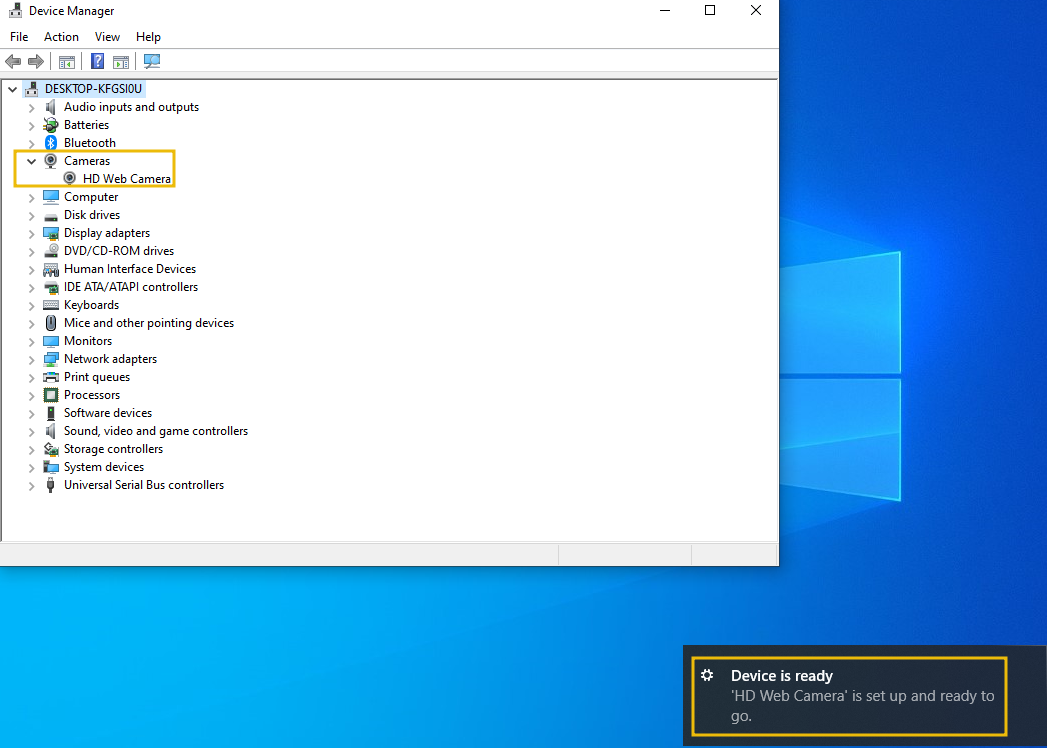Expand the Display adapters chevron

31,234
